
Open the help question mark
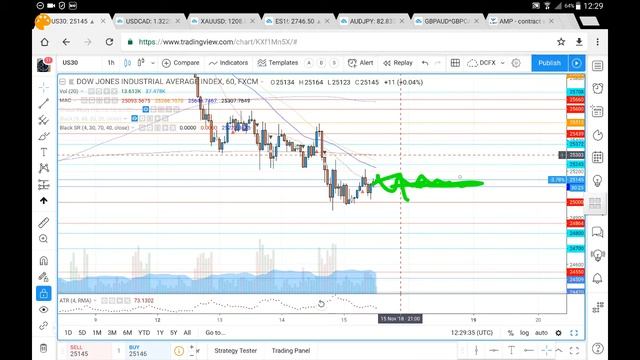598,348
